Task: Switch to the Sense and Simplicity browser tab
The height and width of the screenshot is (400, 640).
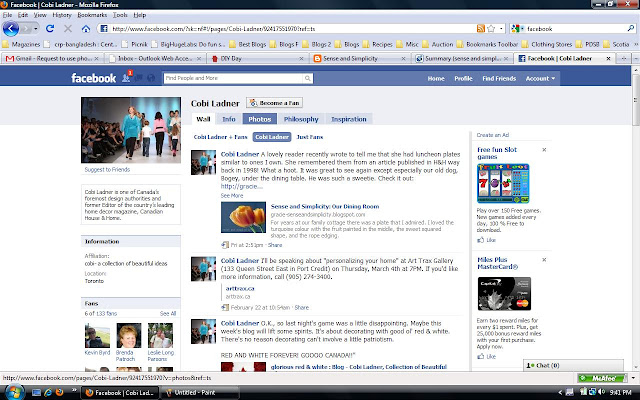Action: click(x=360, y=58)
